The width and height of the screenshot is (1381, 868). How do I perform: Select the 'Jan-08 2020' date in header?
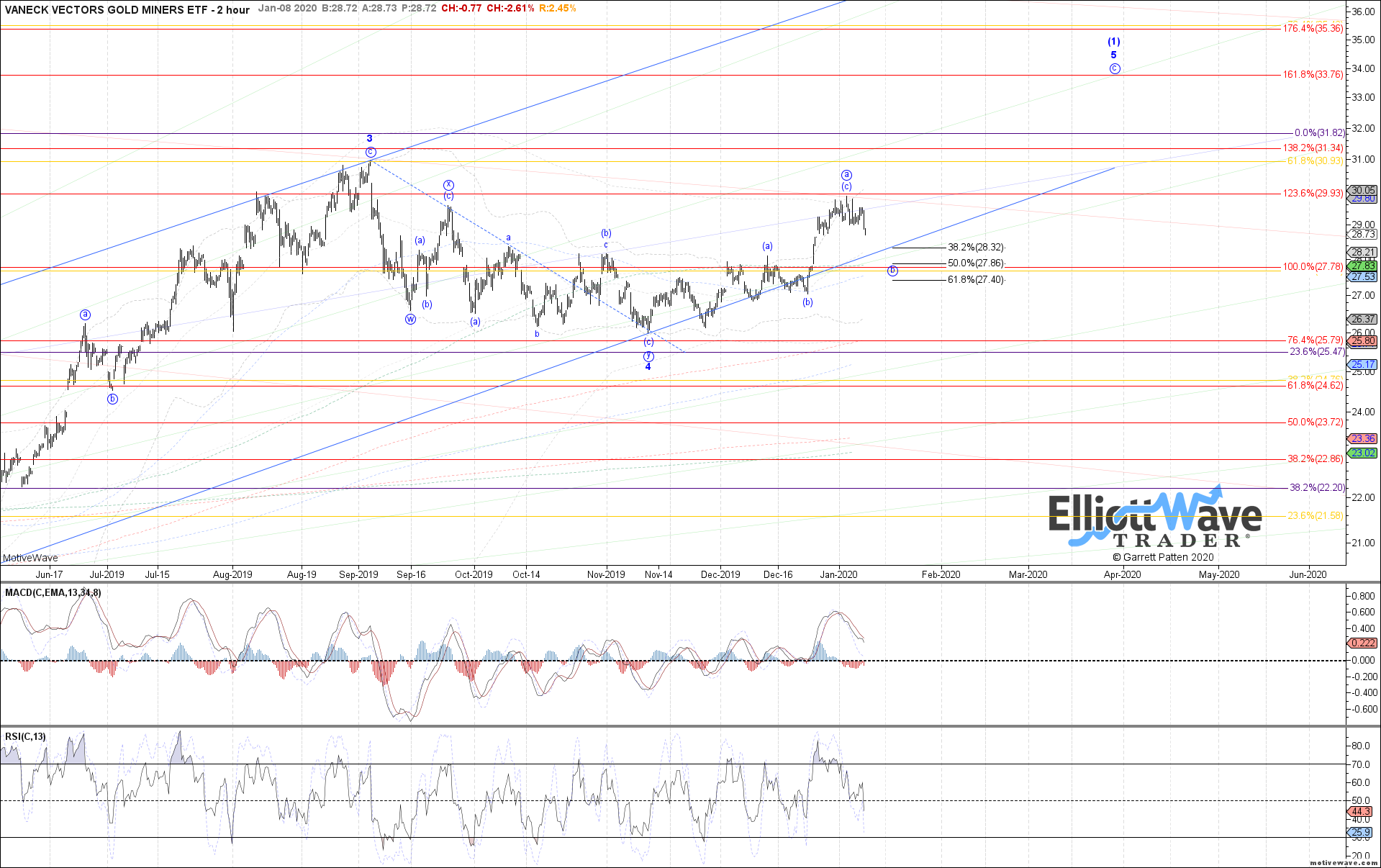[x=288, y=9]
